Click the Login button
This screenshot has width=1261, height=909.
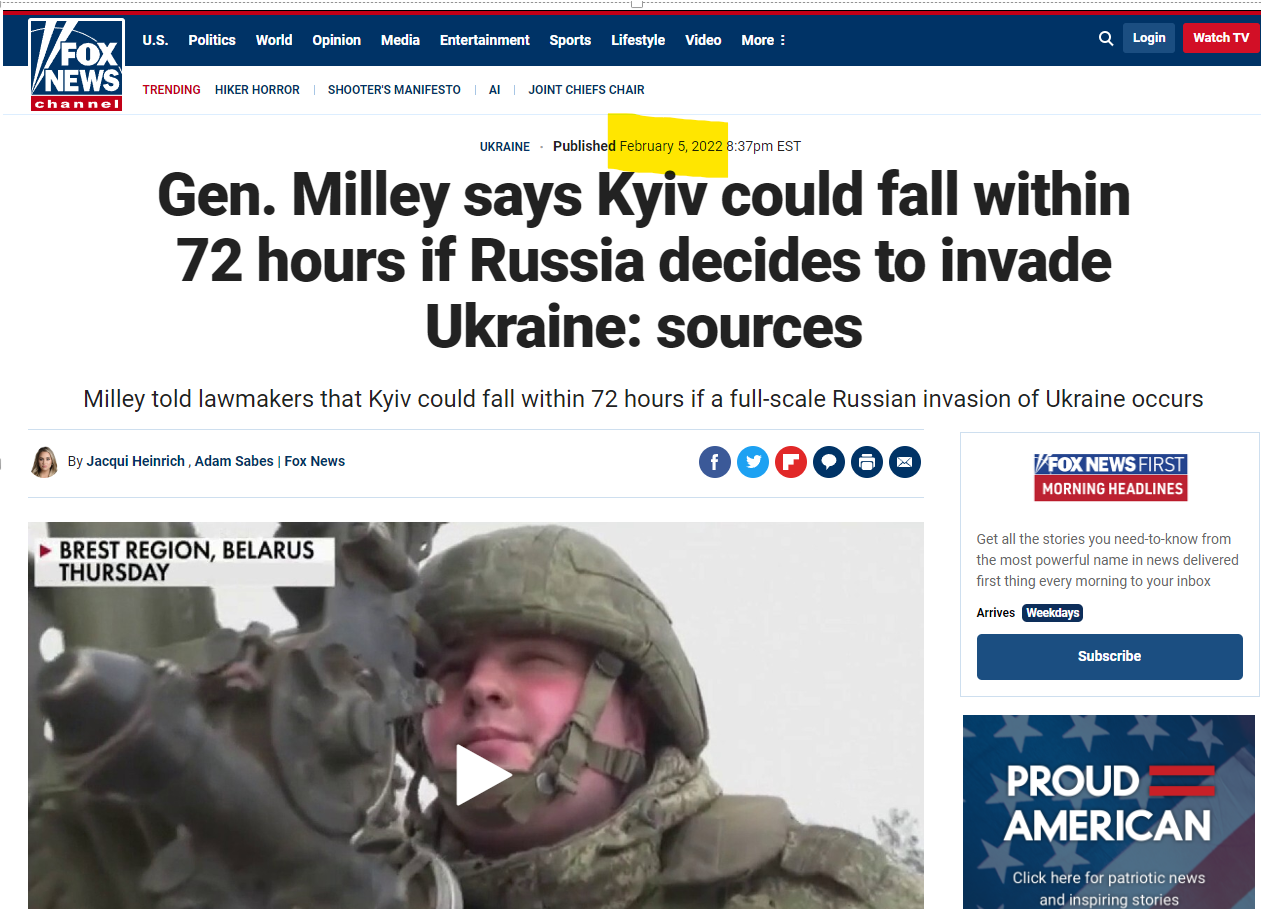(1149, 38)
